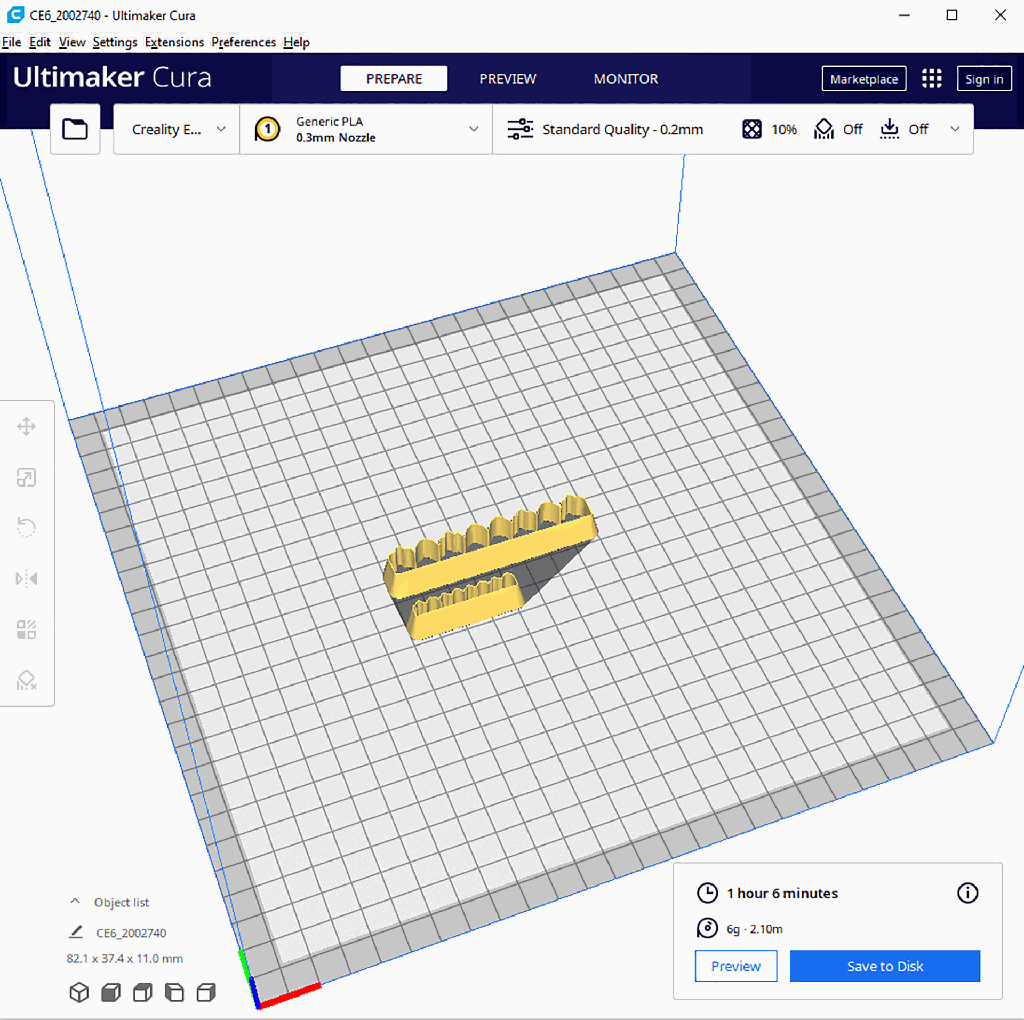Click the print info circle icon

(x=967, y=893)
